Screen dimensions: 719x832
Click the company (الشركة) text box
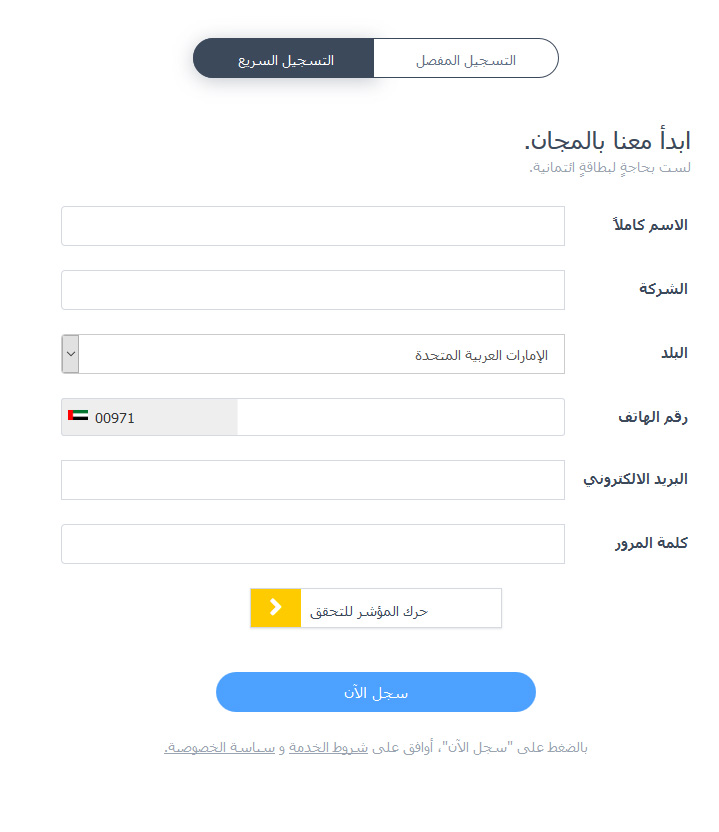[x=312, y=290]
